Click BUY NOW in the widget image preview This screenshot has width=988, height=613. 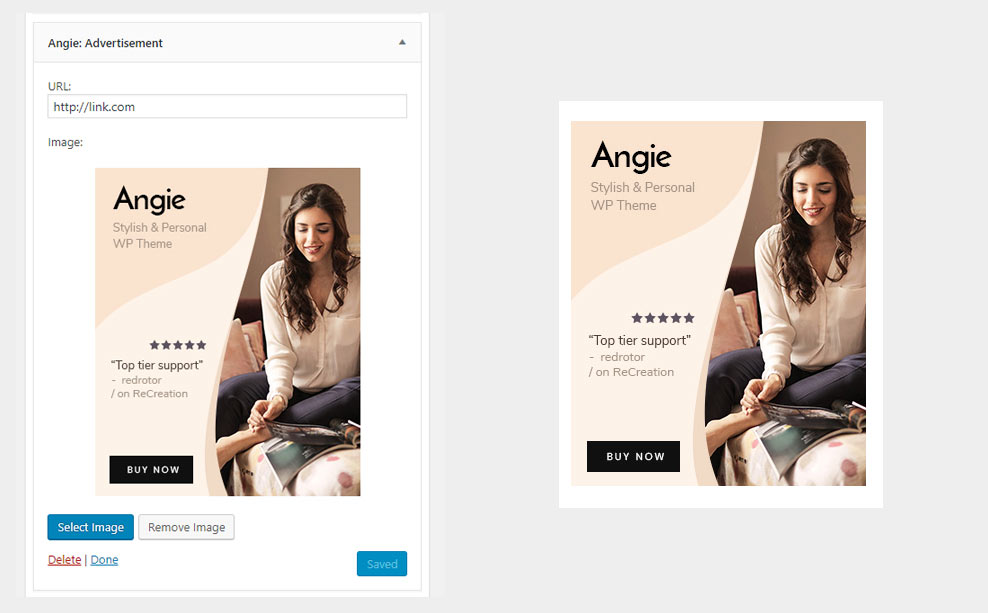point(152,470)
